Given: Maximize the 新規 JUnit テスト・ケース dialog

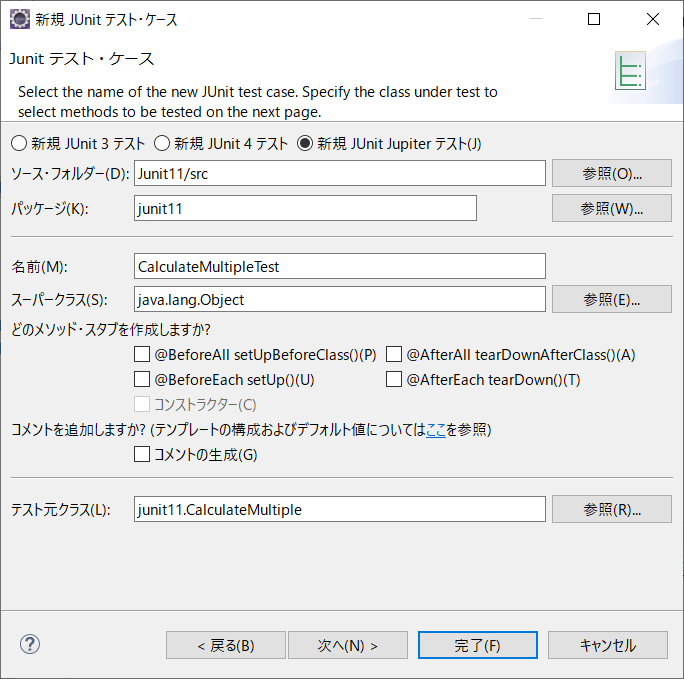Looking at the screenshot, I should pos(594,19).
